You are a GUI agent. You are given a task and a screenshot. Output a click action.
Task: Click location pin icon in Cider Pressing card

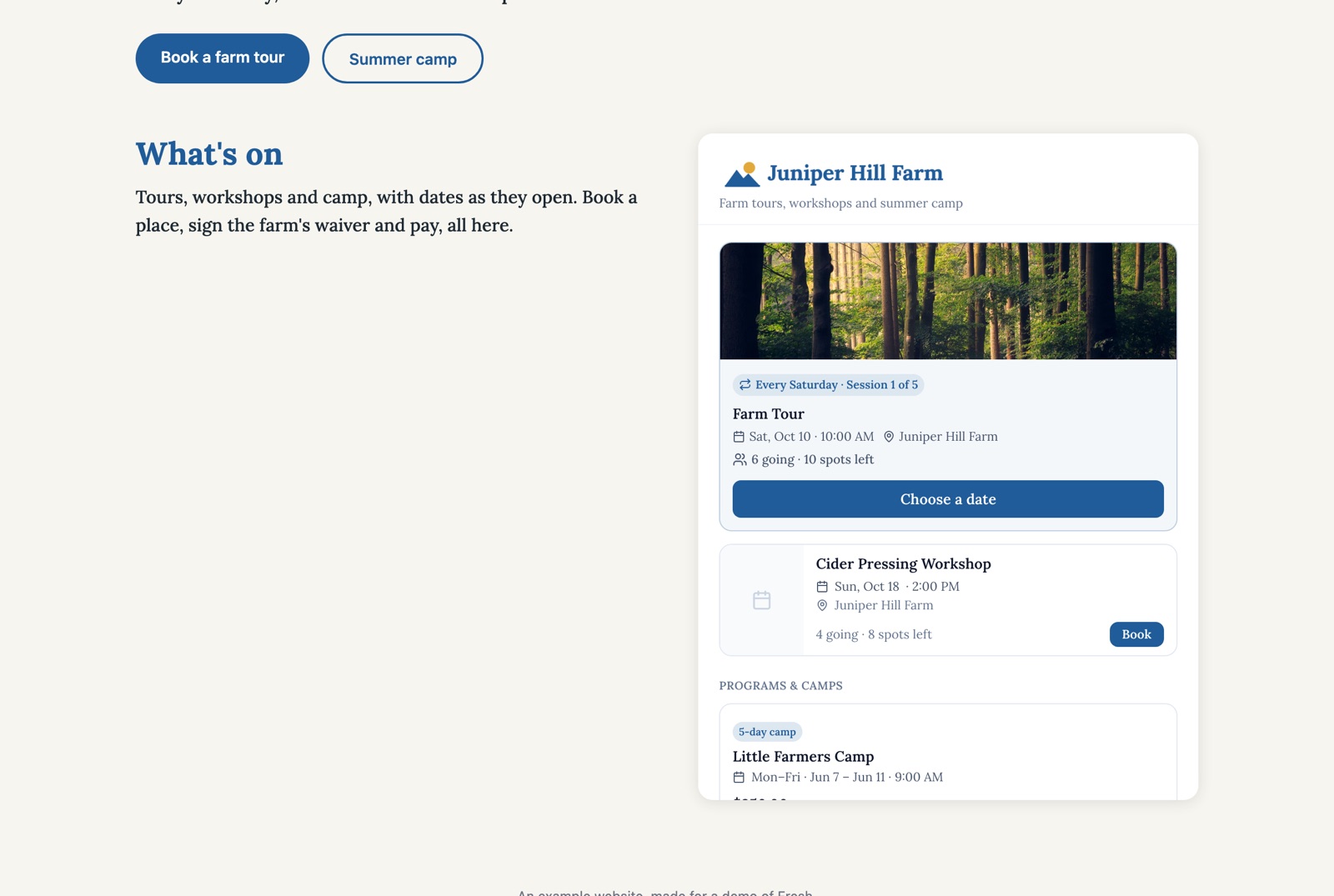pos(822,605)
